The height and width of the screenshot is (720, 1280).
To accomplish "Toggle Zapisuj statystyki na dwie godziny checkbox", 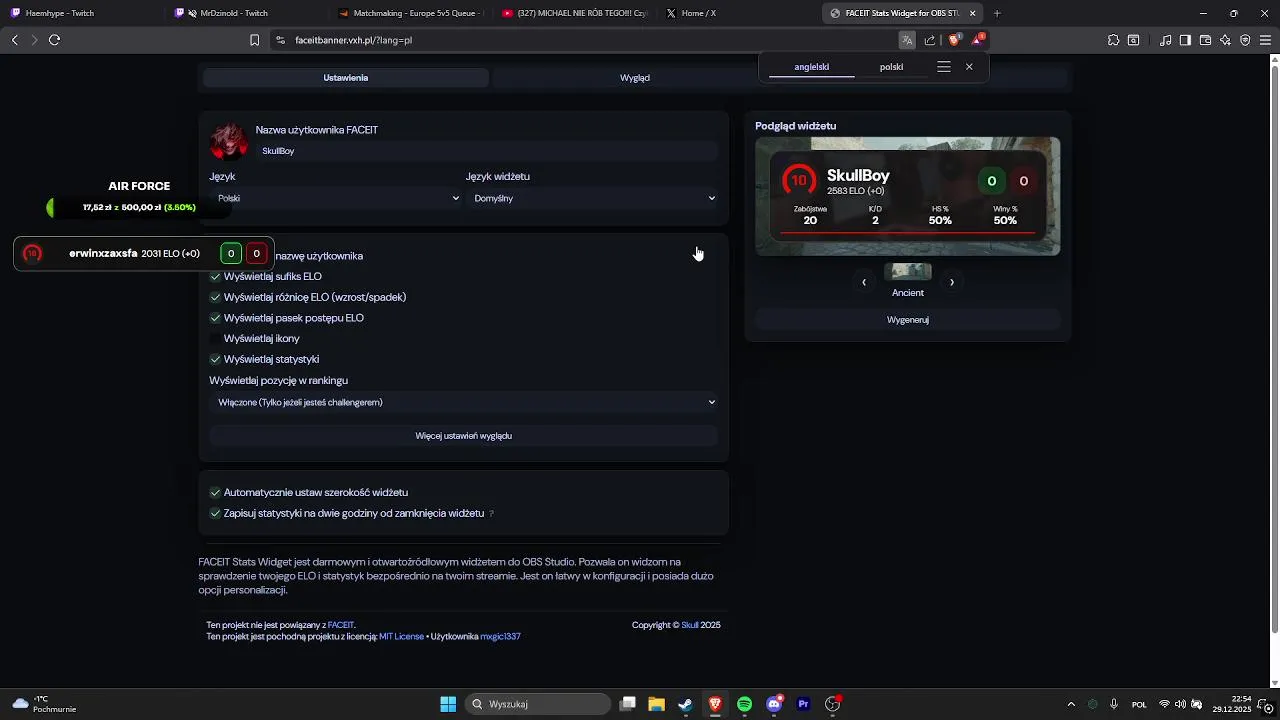I will (215, 513).
